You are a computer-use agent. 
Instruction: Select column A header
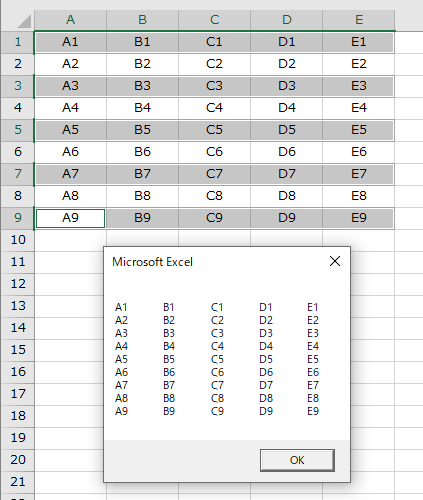70,20
